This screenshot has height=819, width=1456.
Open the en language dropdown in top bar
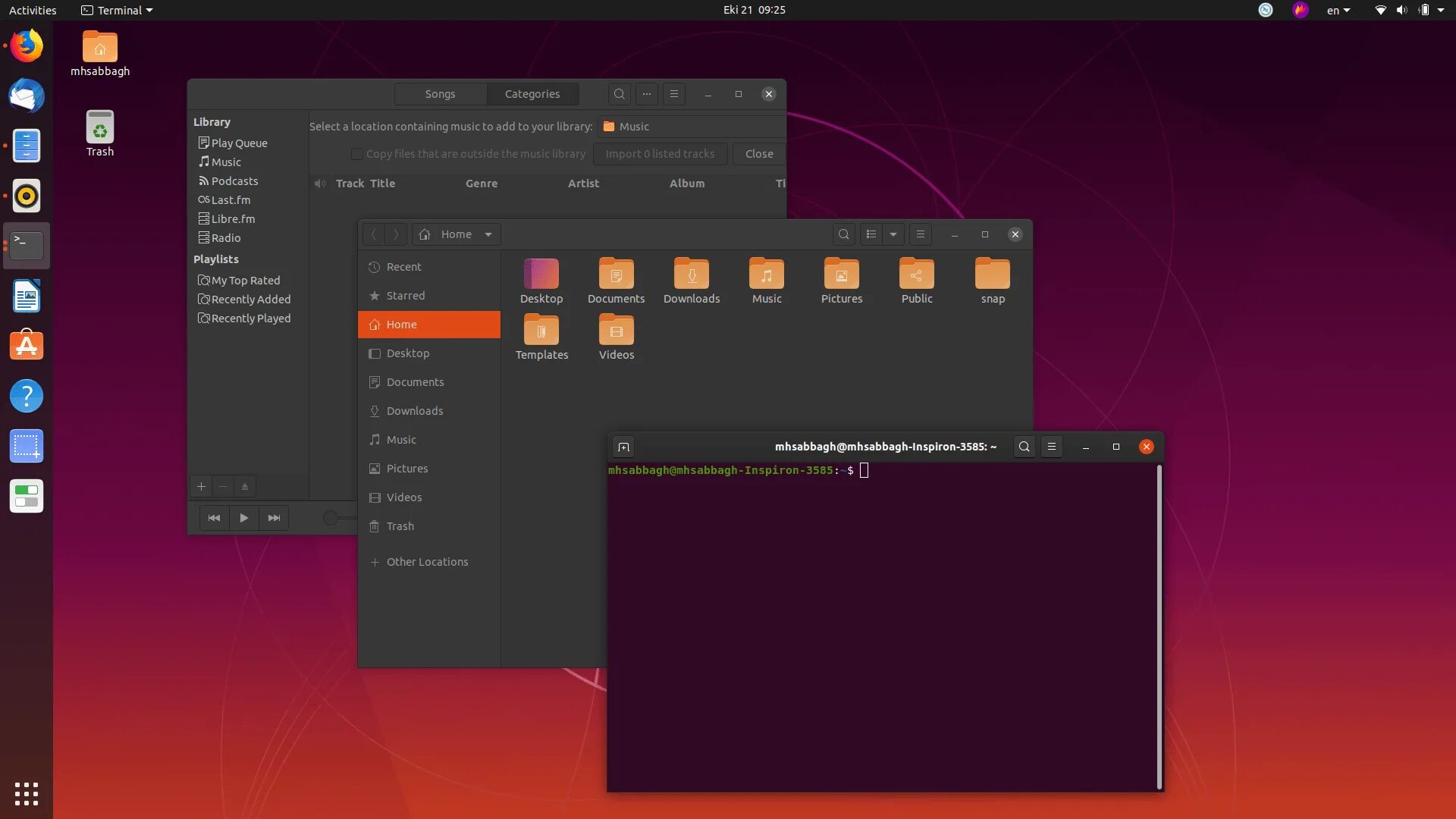coord(1338,10)
